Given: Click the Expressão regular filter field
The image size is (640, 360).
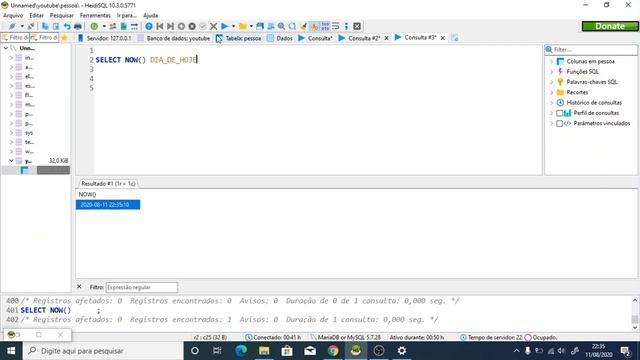Looking at the screenshot, I should [x=142, y=287].
